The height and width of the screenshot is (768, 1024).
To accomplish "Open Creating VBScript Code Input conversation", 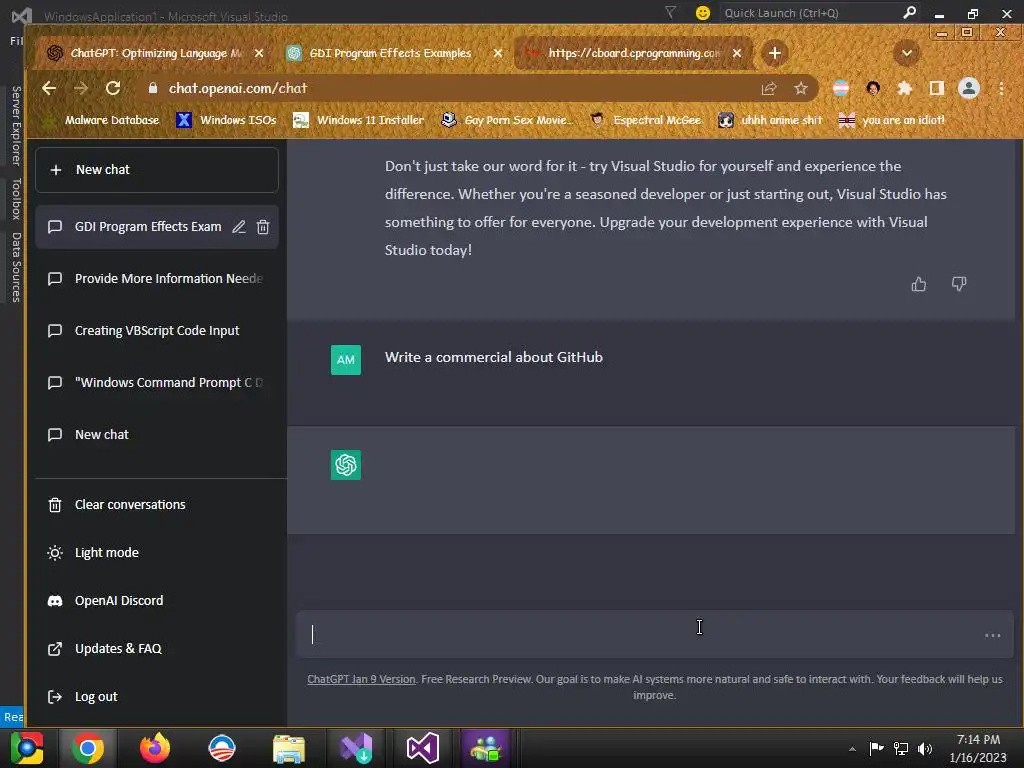I will point(157,330).
